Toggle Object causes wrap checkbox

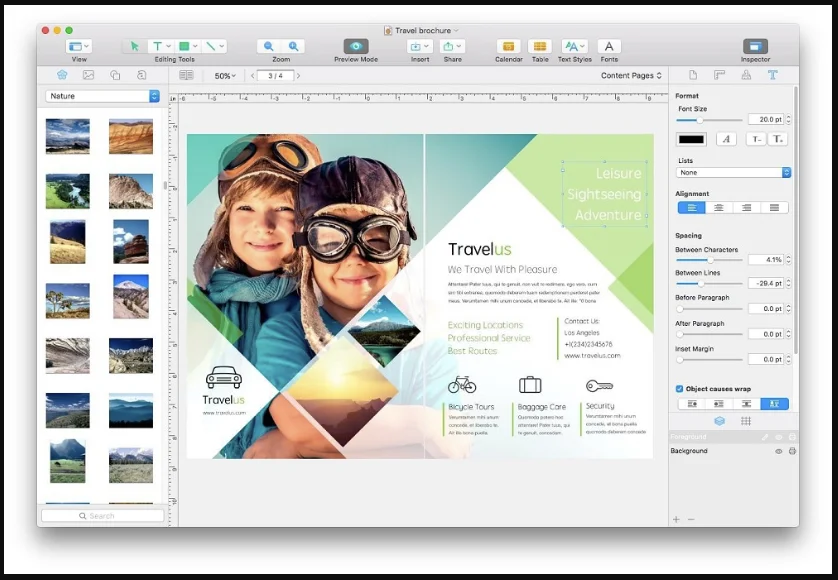[679, 389]
